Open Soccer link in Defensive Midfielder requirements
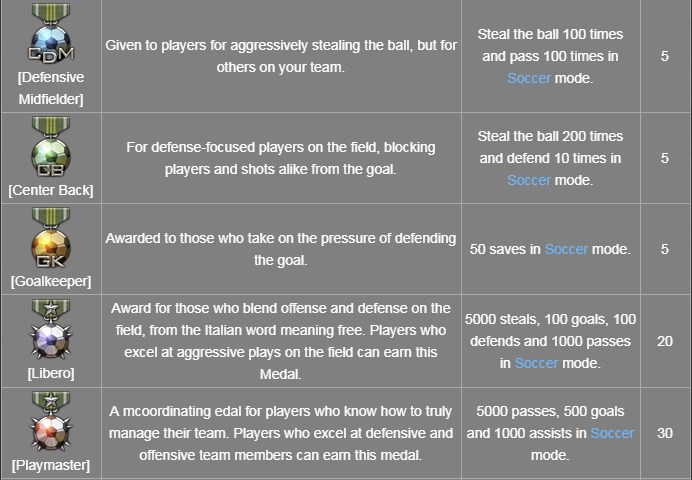 [529, 77]
